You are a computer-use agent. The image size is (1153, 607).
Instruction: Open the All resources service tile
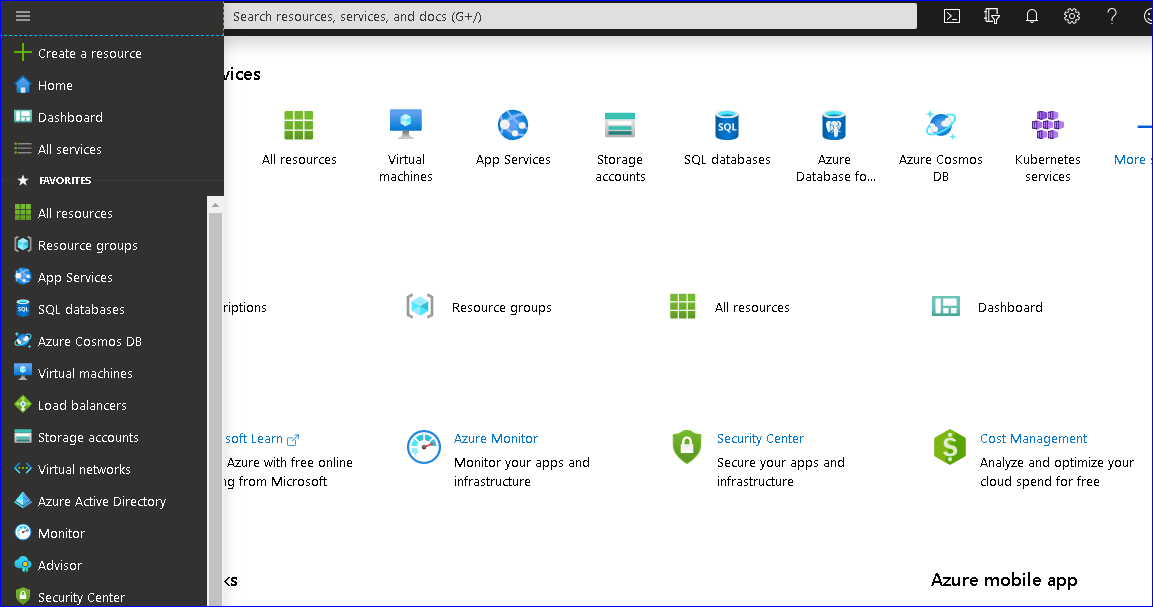click(x=299, y=138)
